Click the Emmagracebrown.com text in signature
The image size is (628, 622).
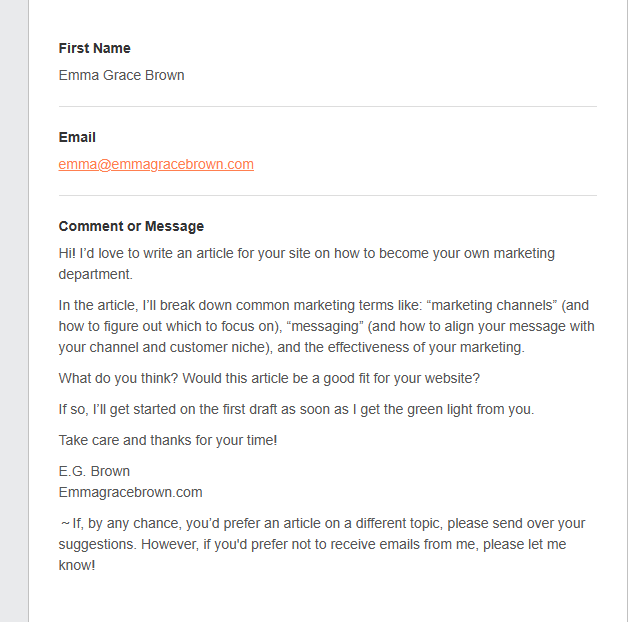(x=130, y=492)
